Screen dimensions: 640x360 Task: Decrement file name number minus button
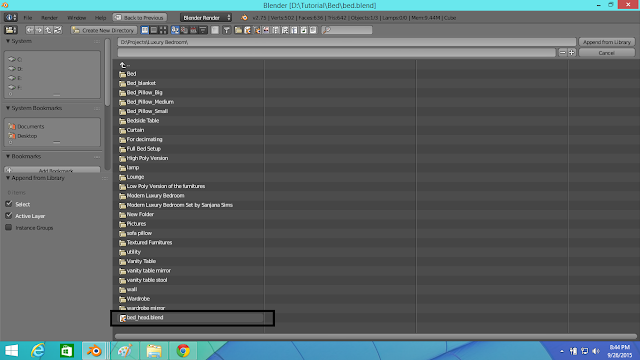(562, 53)
